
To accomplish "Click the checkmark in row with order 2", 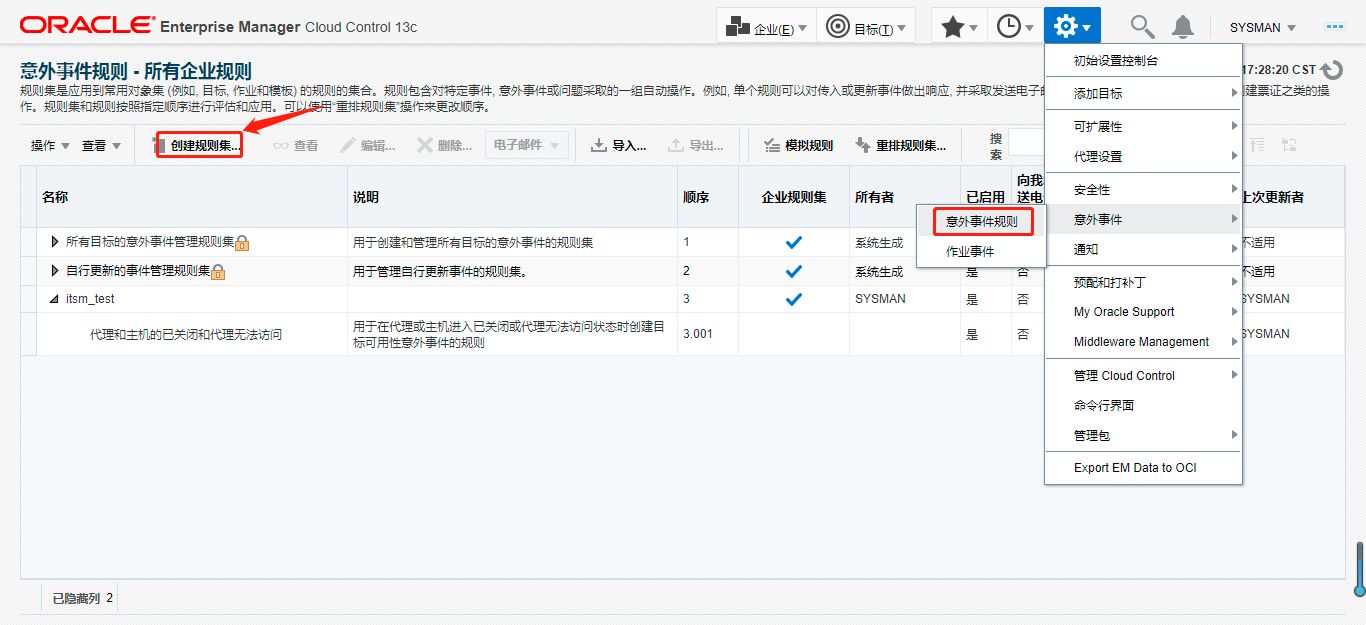I will click(794, 271).
